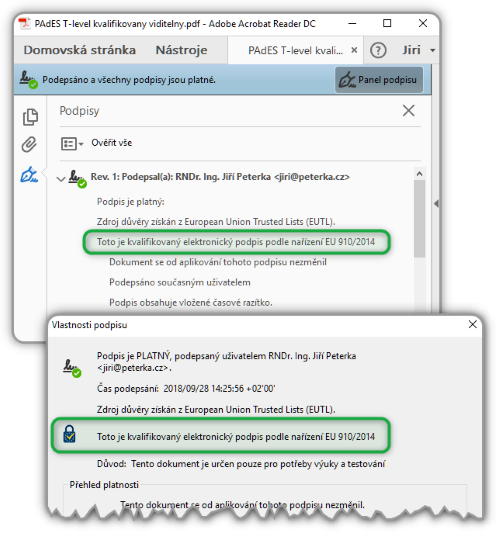Switch to Nástroje tab

tap(182, 50)
